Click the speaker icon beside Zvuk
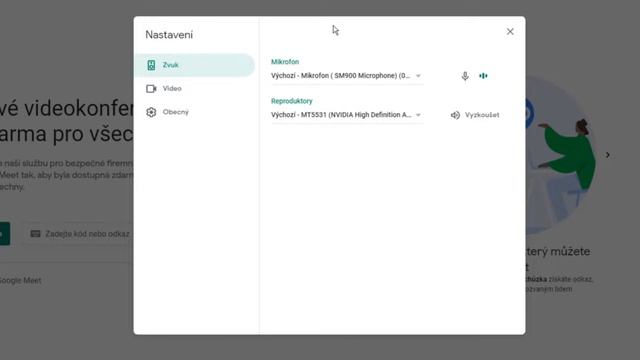Viewport: 640px width, 360px height. point(151,65)
